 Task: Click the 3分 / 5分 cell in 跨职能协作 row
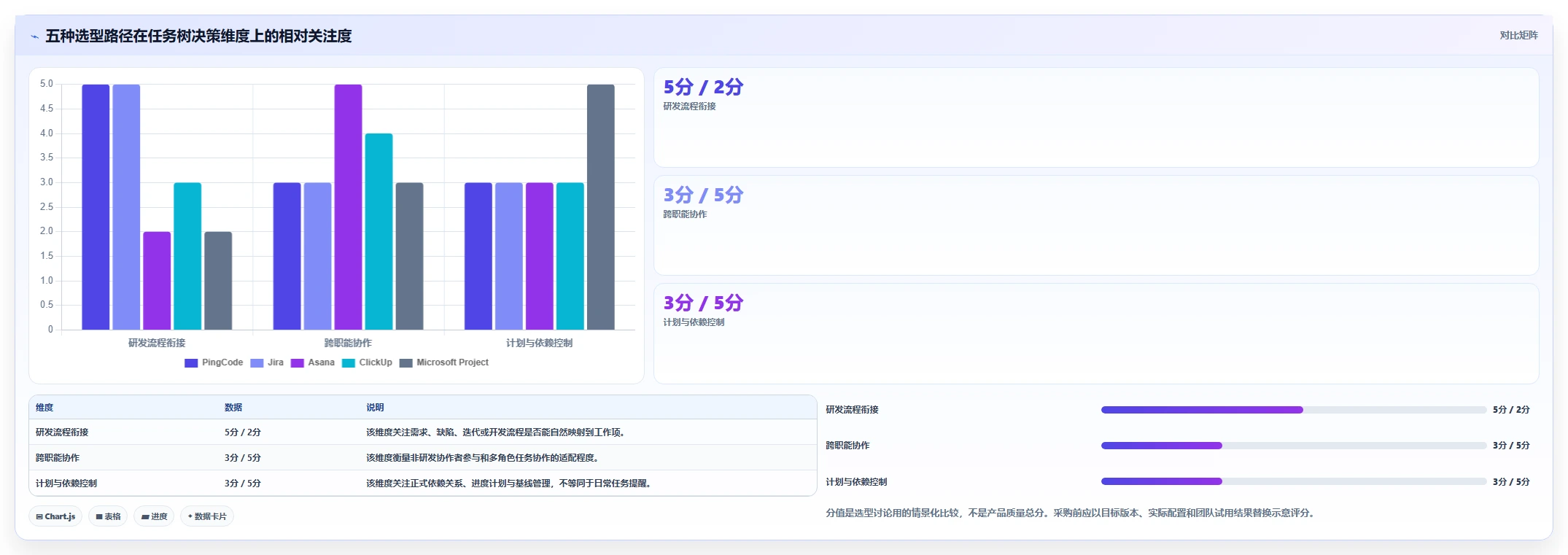[243, 458]
